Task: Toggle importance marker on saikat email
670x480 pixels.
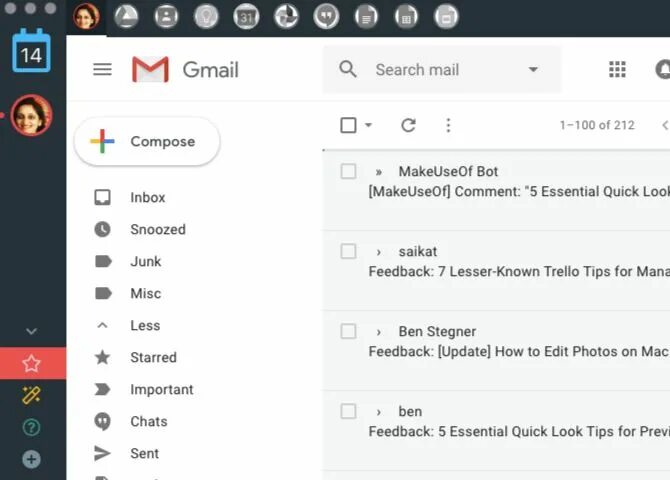Action: tap(378, 252)
